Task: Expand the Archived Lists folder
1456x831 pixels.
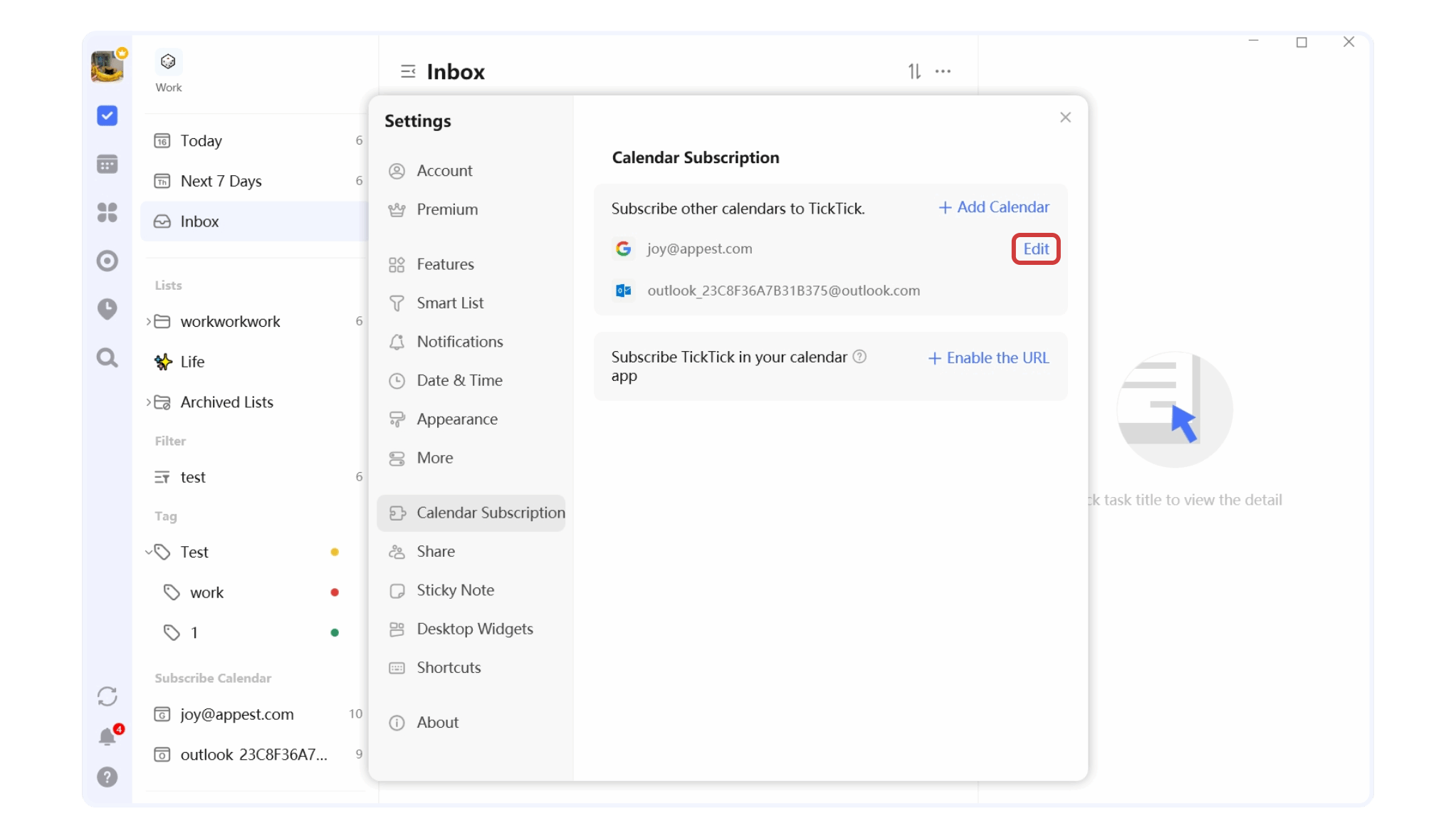Action: 148,402
